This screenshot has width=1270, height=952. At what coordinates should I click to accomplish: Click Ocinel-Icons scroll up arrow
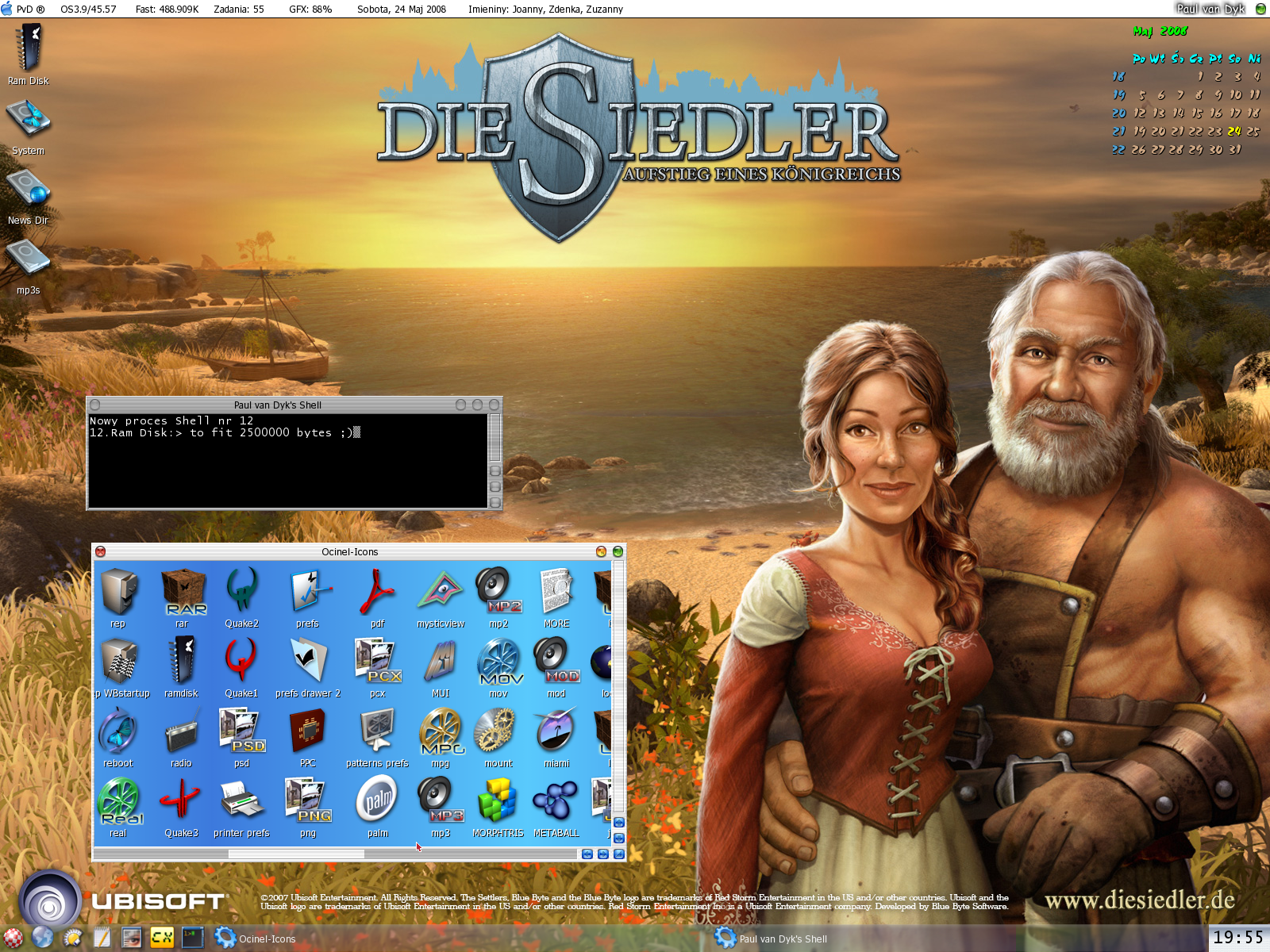pyautogui.click(x=619, y=822)
